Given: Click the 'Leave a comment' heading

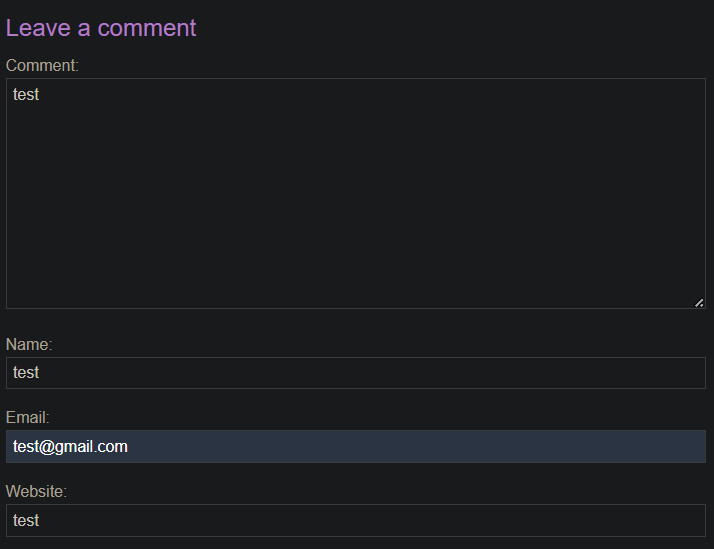Looking at the screenshot, I should [101, 28].
